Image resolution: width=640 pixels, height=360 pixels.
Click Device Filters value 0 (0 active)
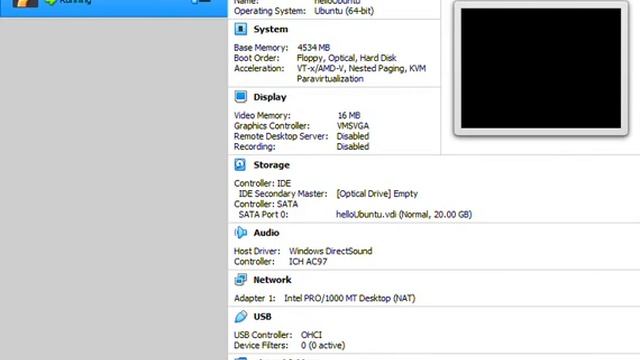tap(323, 346)
